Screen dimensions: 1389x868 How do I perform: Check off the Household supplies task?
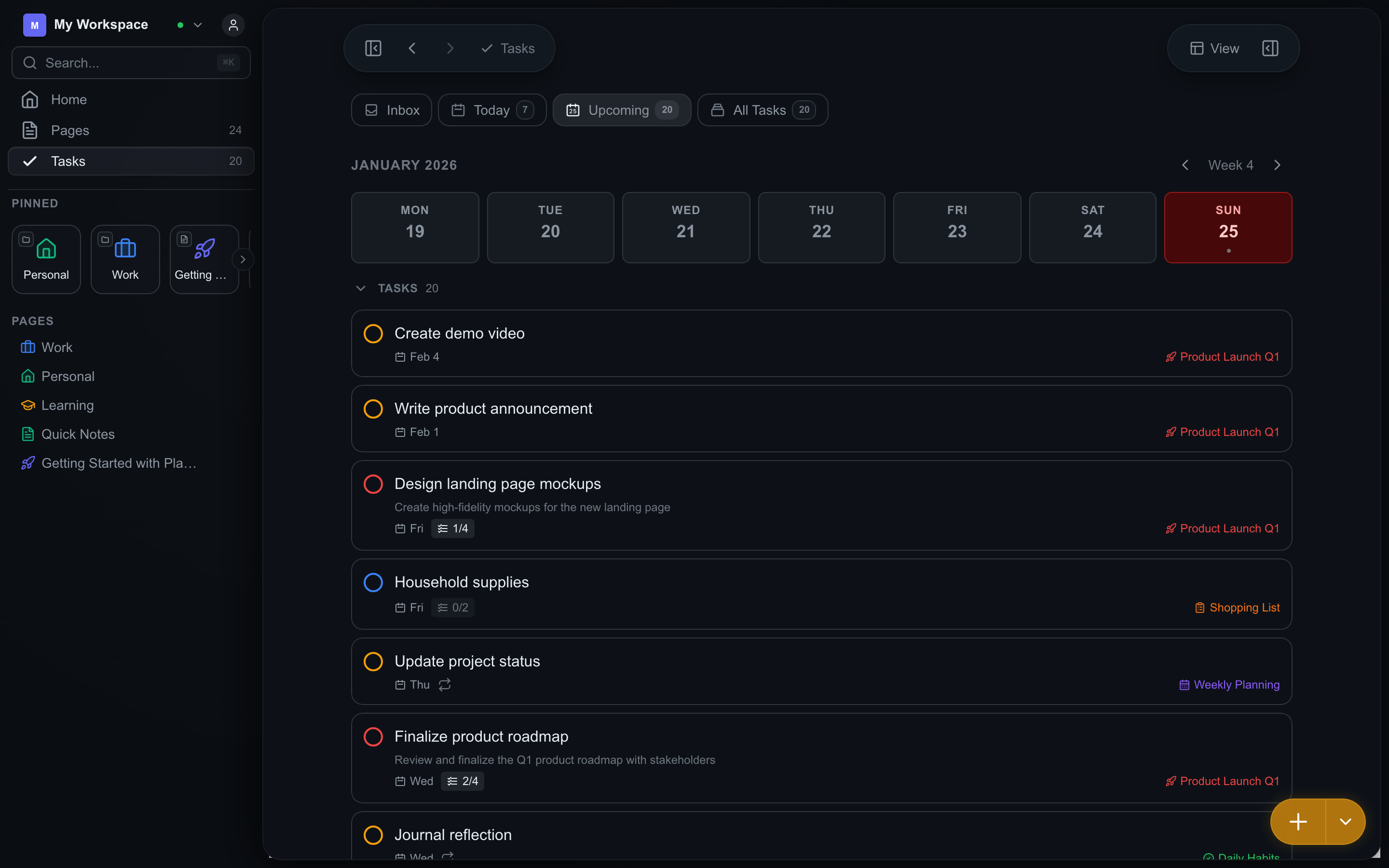pyautogui.click(x=373, y=582)
